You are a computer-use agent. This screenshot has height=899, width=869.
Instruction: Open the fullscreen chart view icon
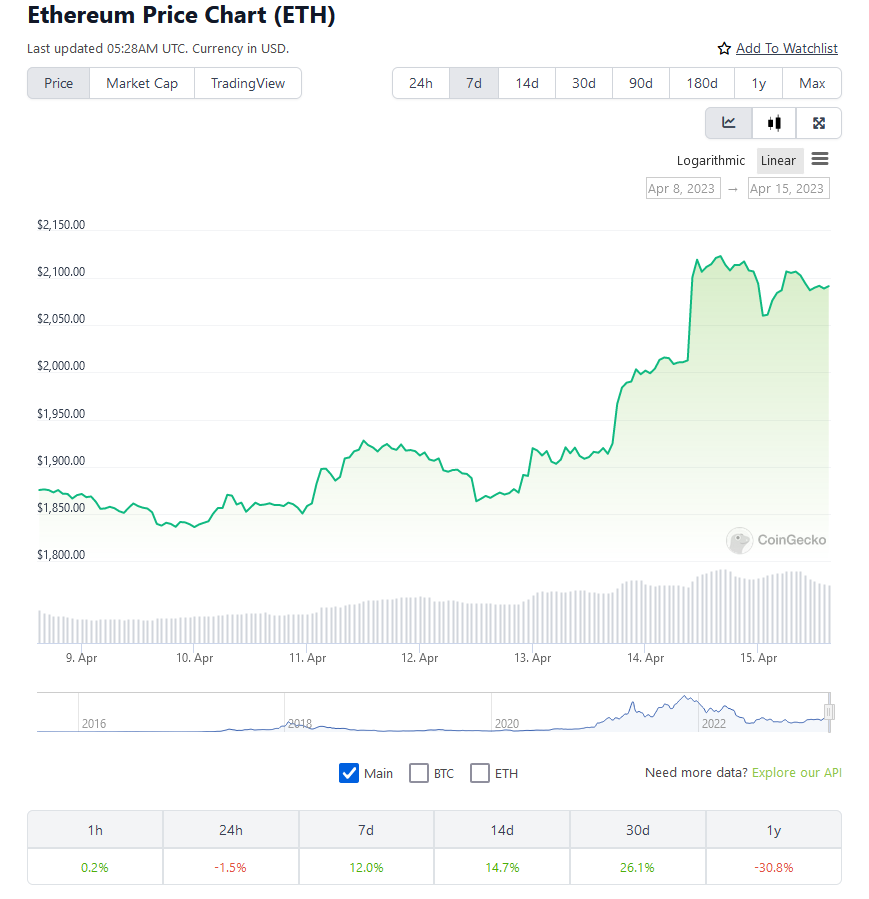(818, 122)
